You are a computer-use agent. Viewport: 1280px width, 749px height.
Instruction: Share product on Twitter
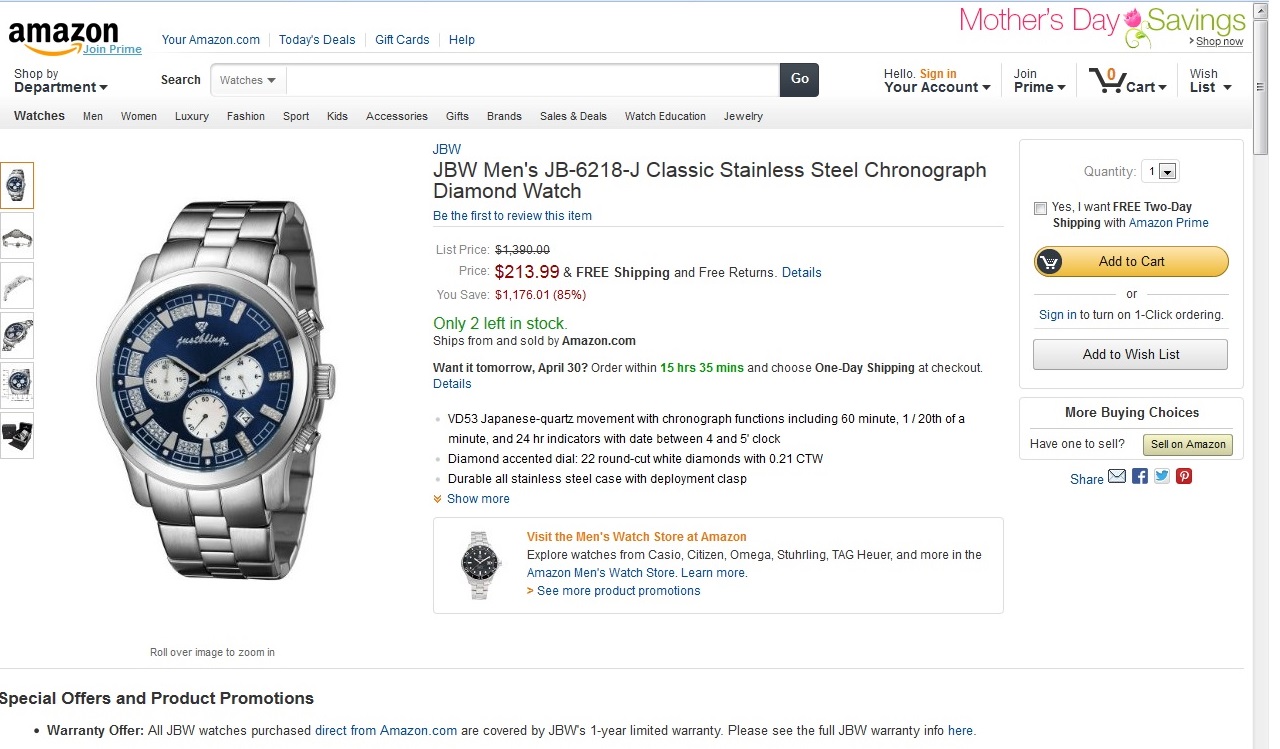tap(1162, 476)
